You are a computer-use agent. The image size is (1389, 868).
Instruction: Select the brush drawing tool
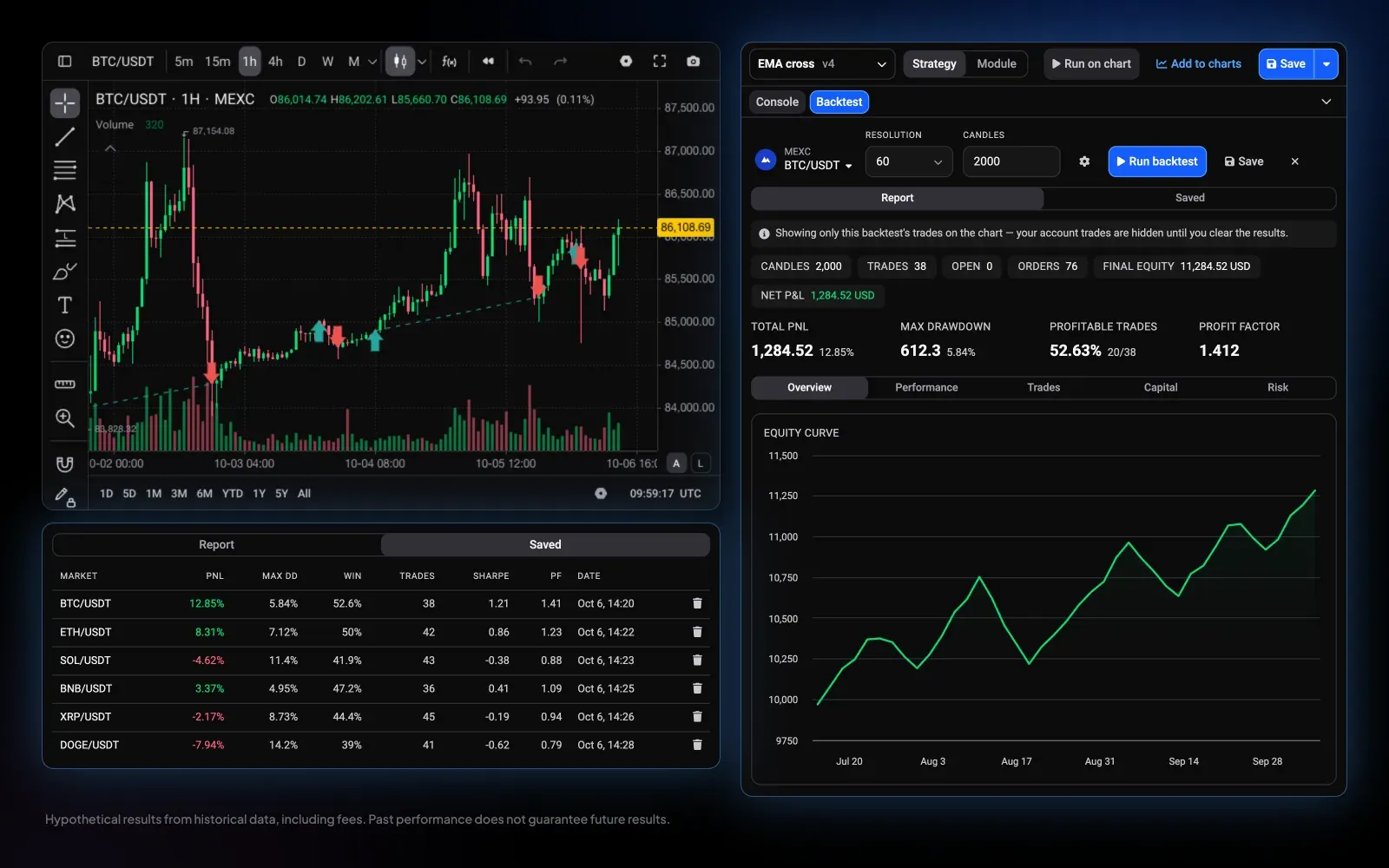65,272
